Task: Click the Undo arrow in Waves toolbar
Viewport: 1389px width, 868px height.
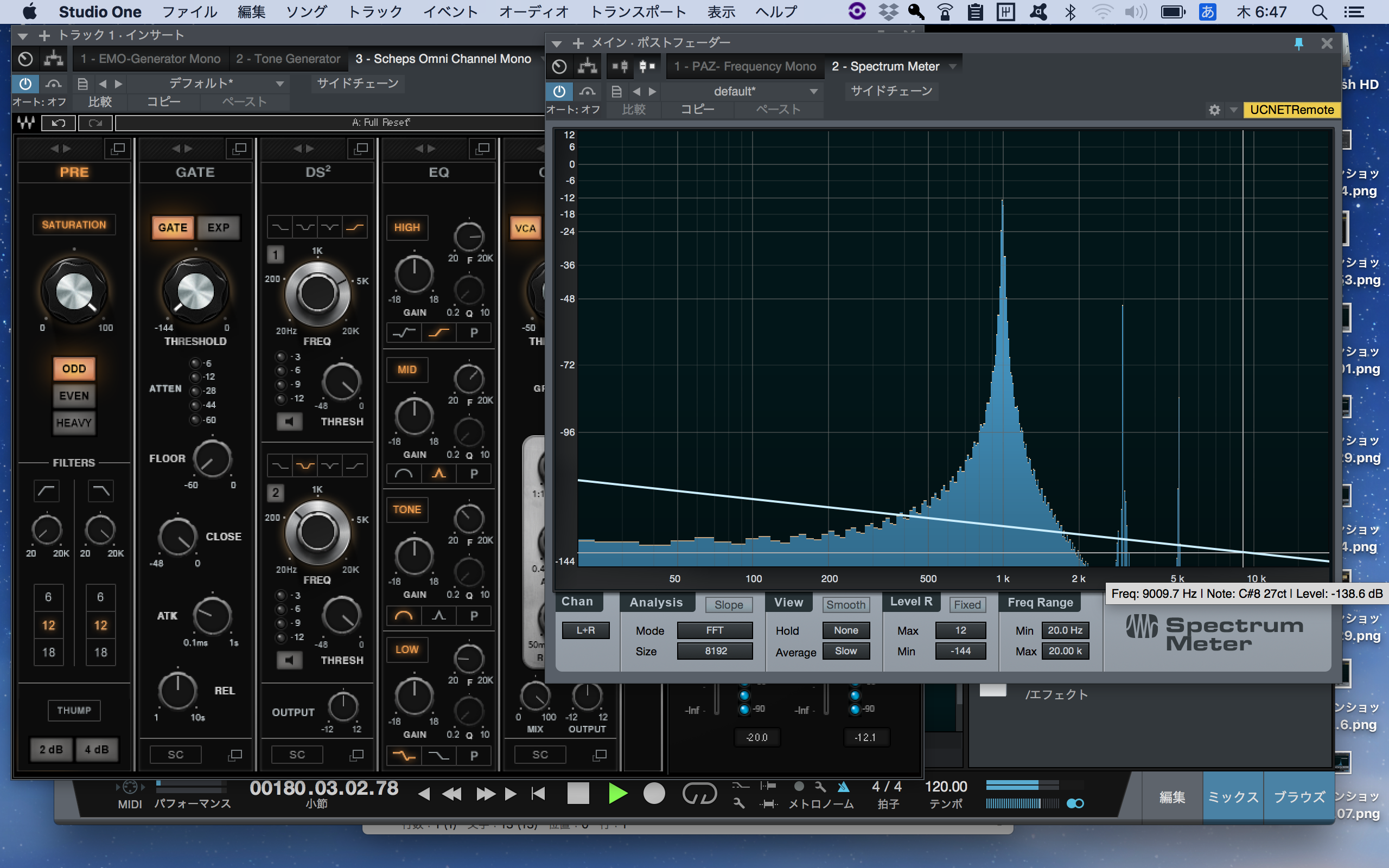Action: [x=59, y=122]
